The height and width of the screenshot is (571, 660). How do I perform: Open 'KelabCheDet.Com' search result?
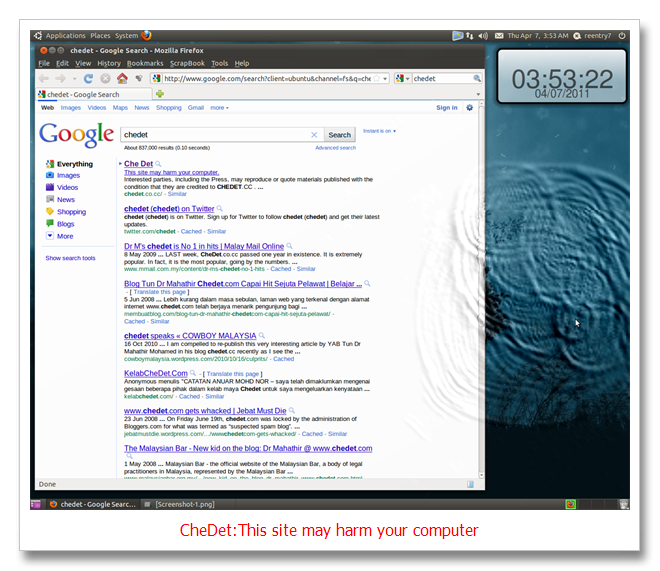pyautogui.click(x=156, y=373)
